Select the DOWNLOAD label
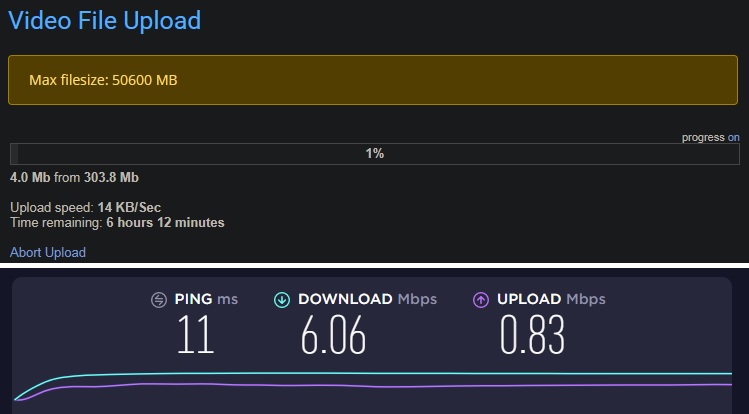 [345, 300]
